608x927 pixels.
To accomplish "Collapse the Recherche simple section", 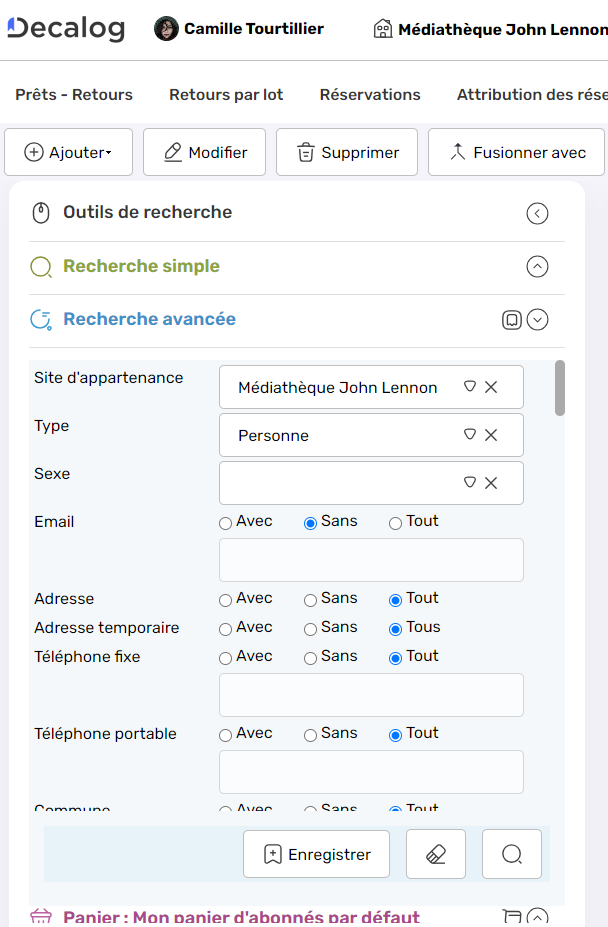I will coord(537,267).
